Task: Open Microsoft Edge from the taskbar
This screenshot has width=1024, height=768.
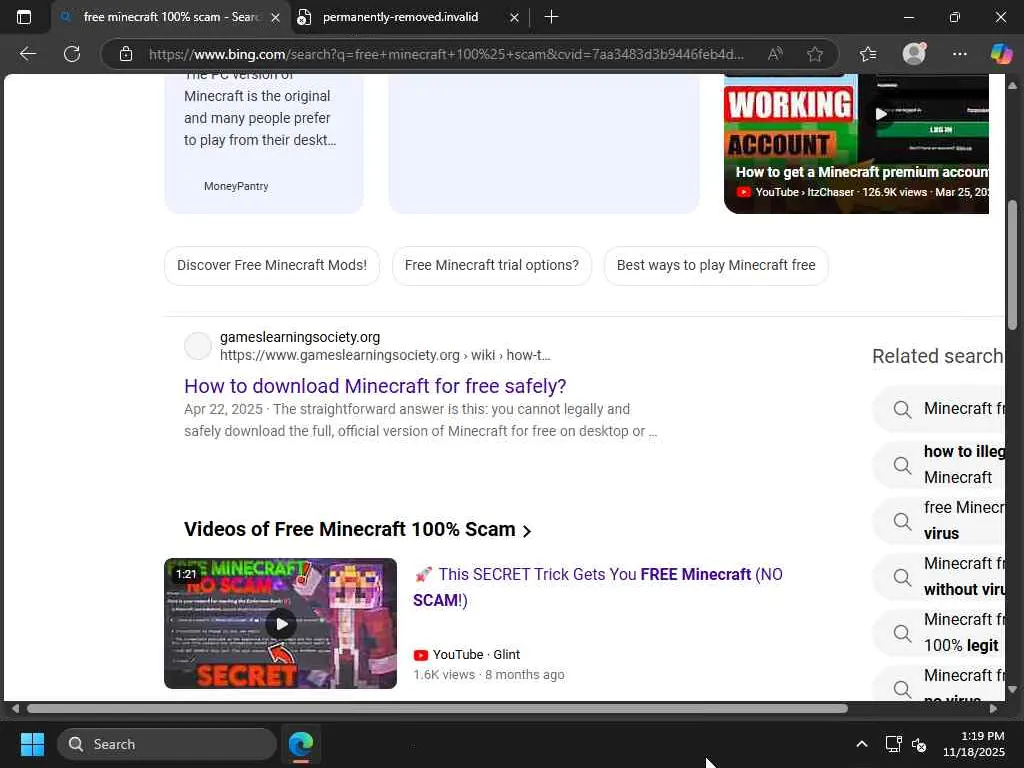Action: (x=301, y=744)
